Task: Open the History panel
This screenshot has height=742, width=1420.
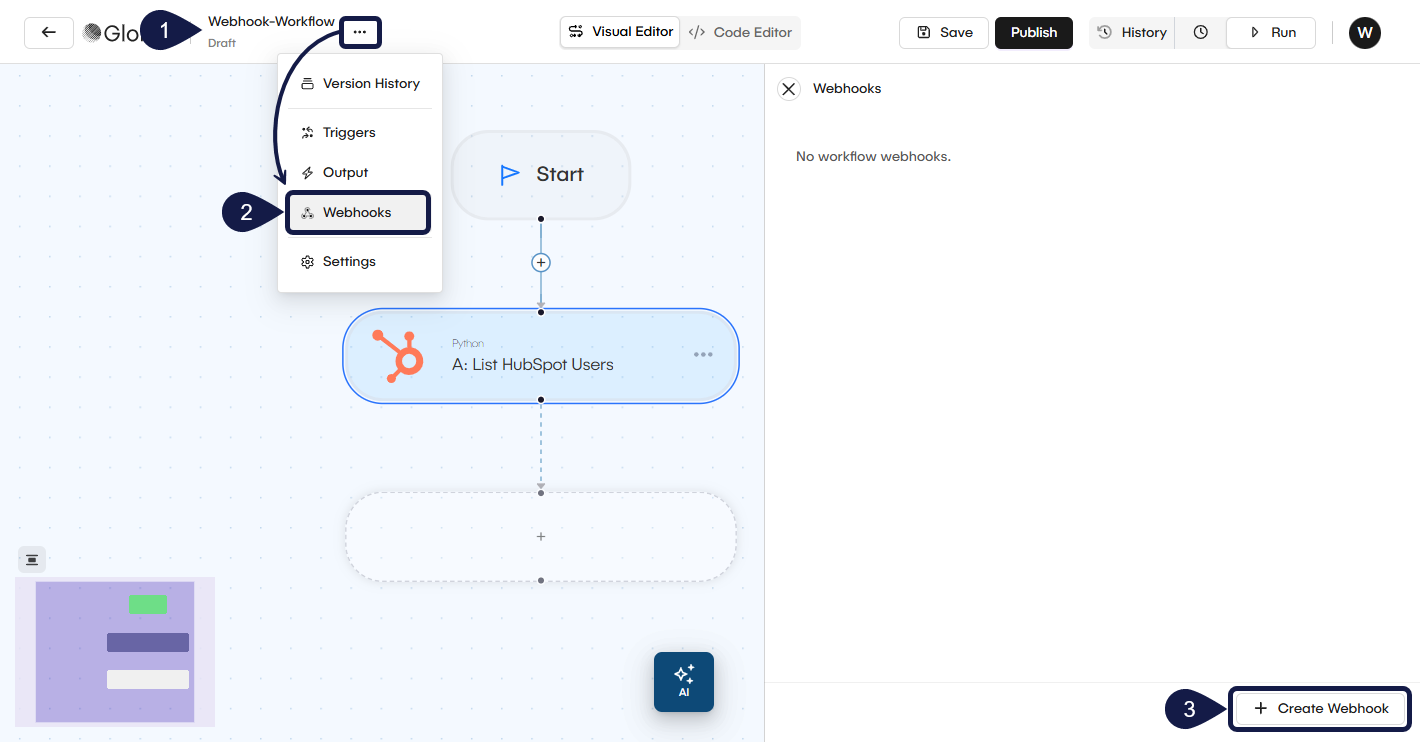Action: click(x=1132, y=32)
